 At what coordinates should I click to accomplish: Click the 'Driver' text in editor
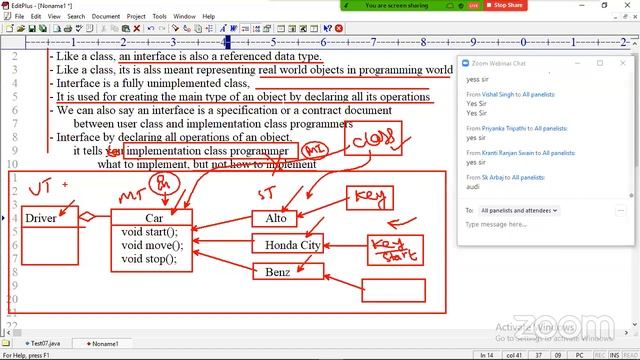click(x=41, y=218)
